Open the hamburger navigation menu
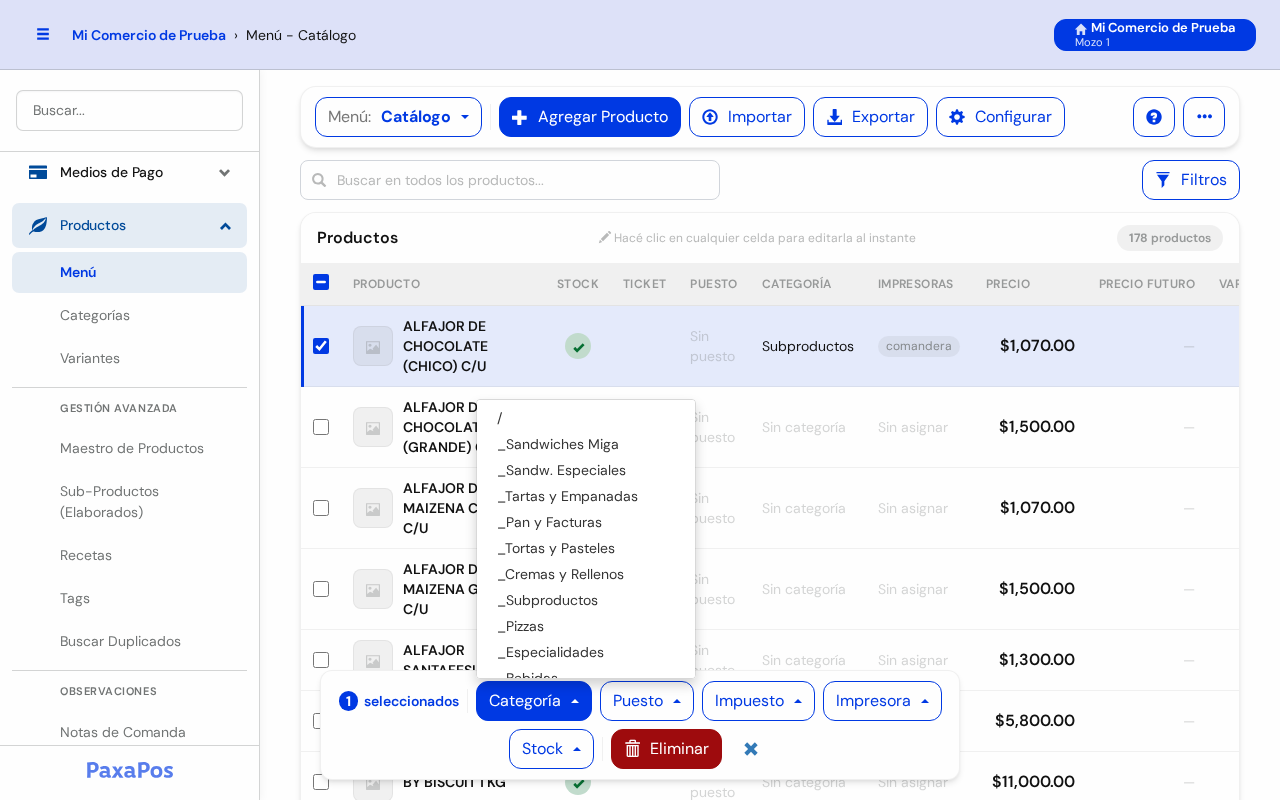 (x=43, y=34)
